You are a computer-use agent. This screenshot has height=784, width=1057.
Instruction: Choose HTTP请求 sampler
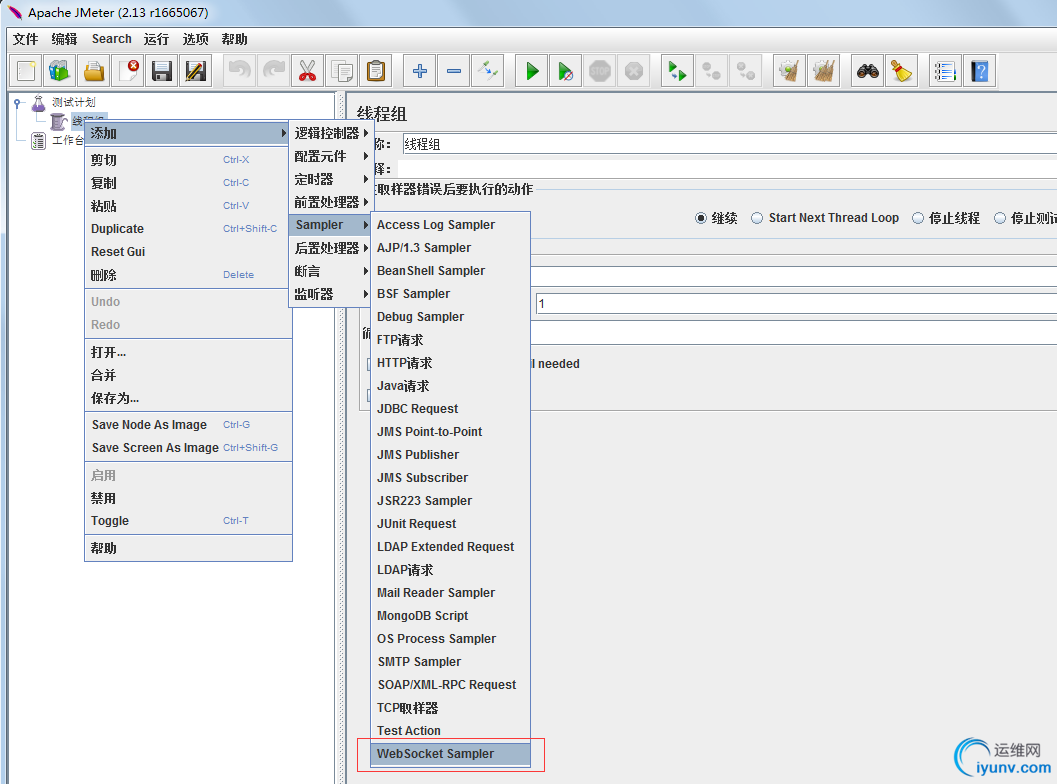click(x=450, y=363)
